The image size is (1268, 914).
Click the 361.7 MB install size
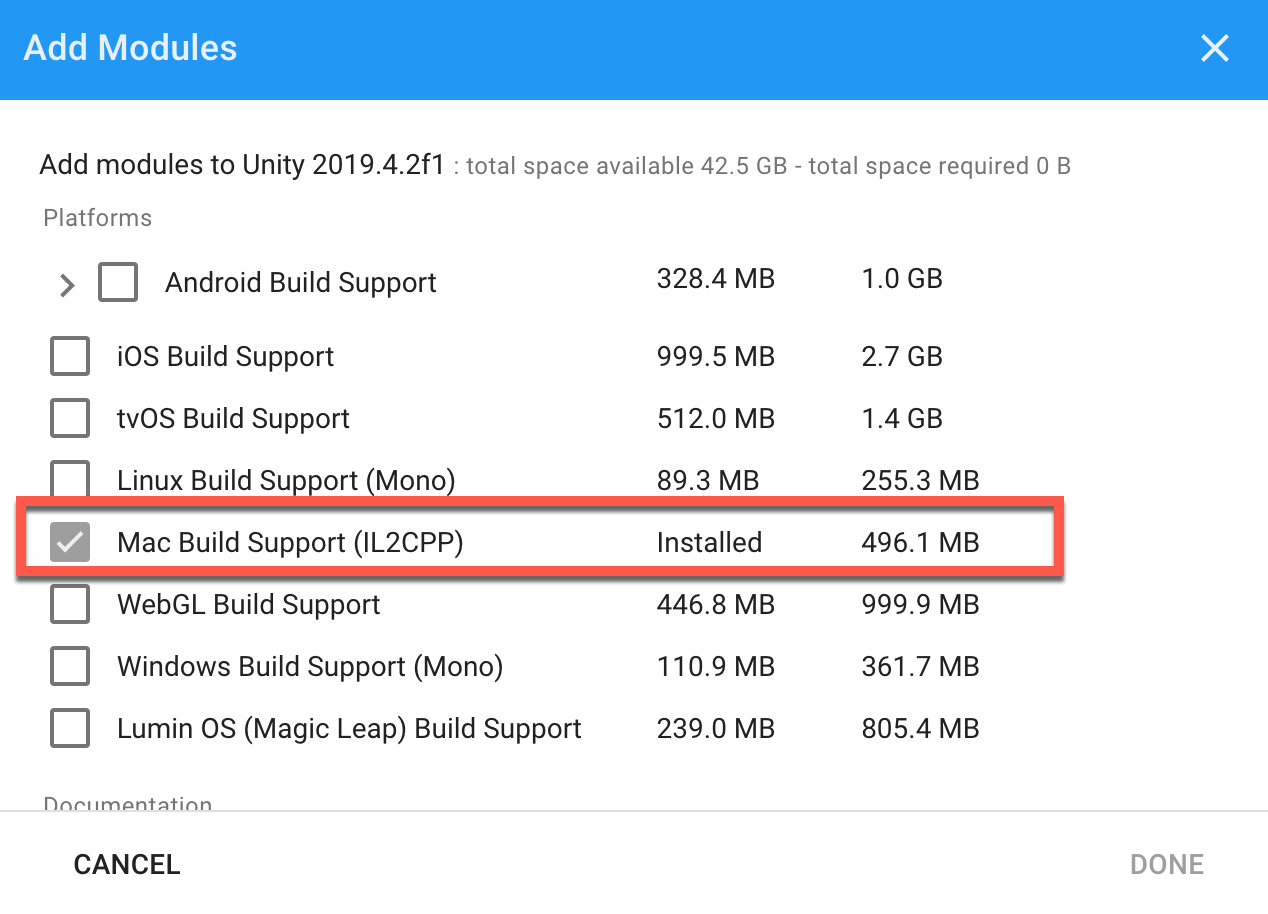pos(920,667)
